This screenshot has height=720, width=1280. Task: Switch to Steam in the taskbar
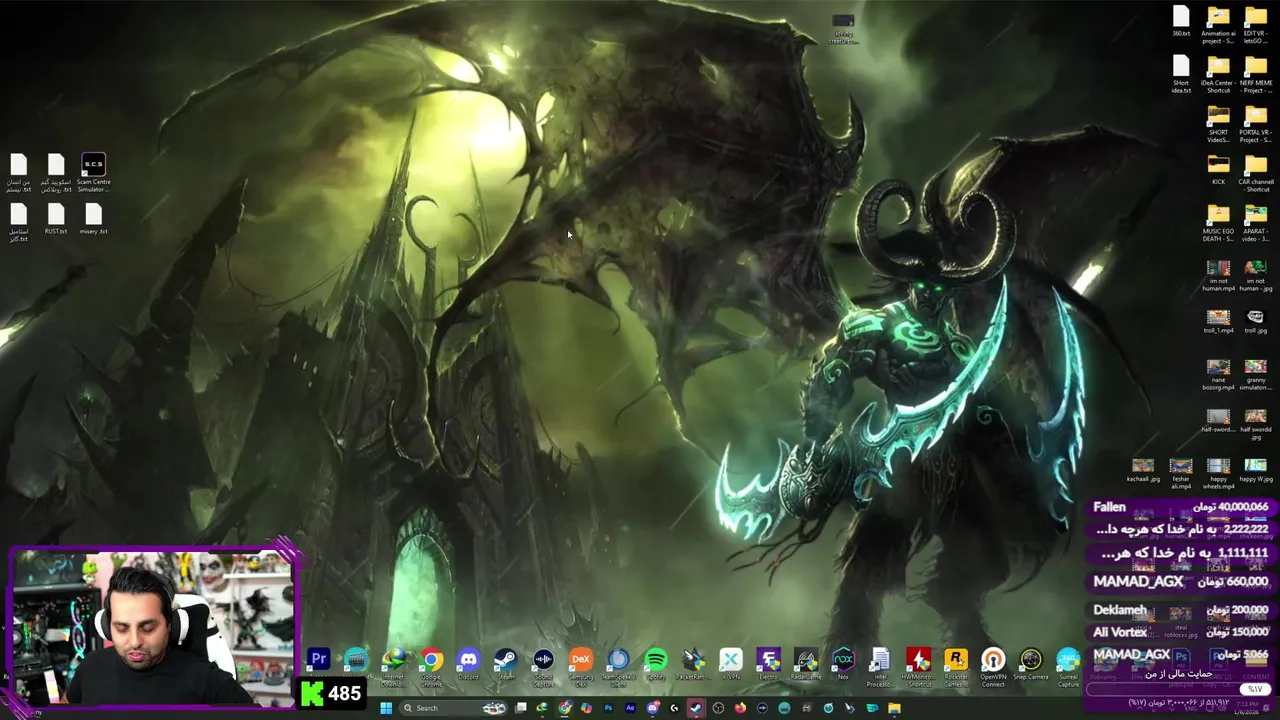(696, 708)
